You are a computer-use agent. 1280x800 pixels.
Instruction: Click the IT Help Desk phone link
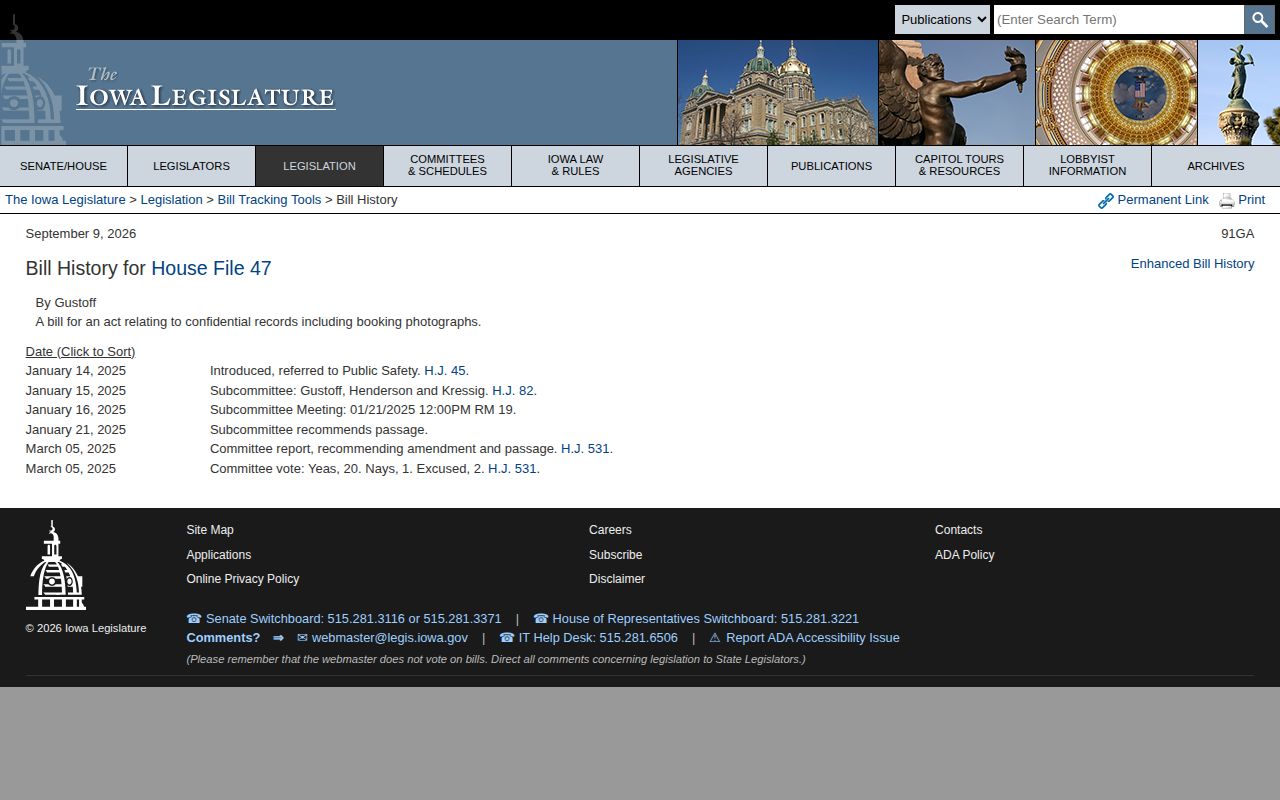coord(588,638)
